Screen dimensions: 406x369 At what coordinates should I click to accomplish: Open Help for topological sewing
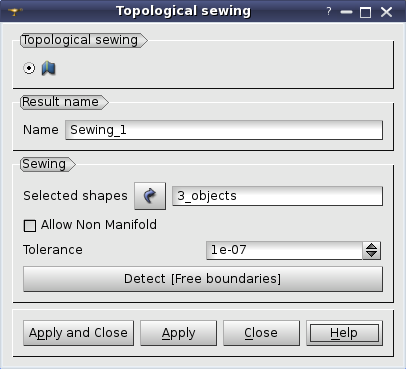coord(344,333)
